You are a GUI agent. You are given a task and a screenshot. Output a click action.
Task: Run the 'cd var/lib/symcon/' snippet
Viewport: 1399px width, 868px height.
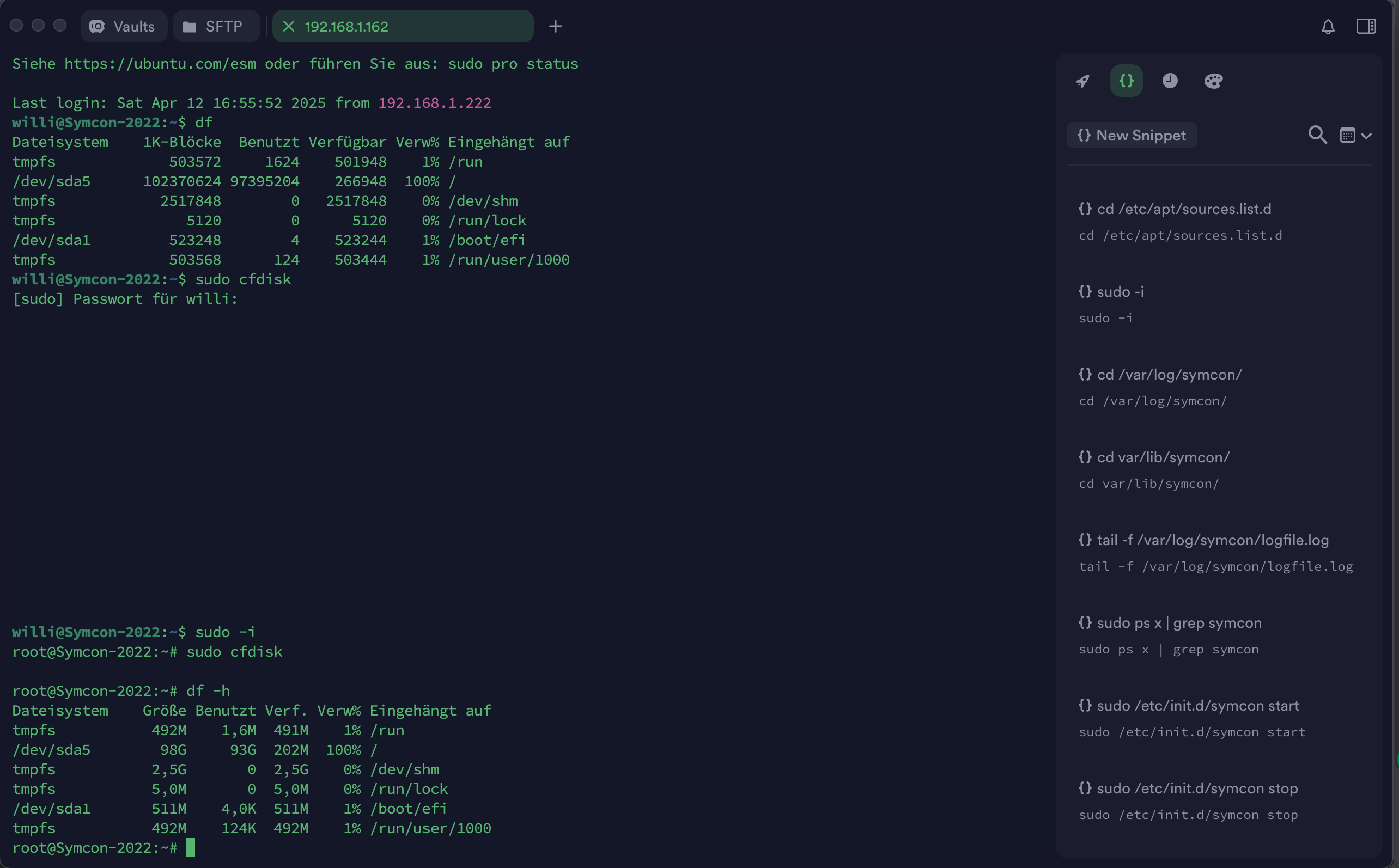pyautogui.click(x=1219, y=469)
